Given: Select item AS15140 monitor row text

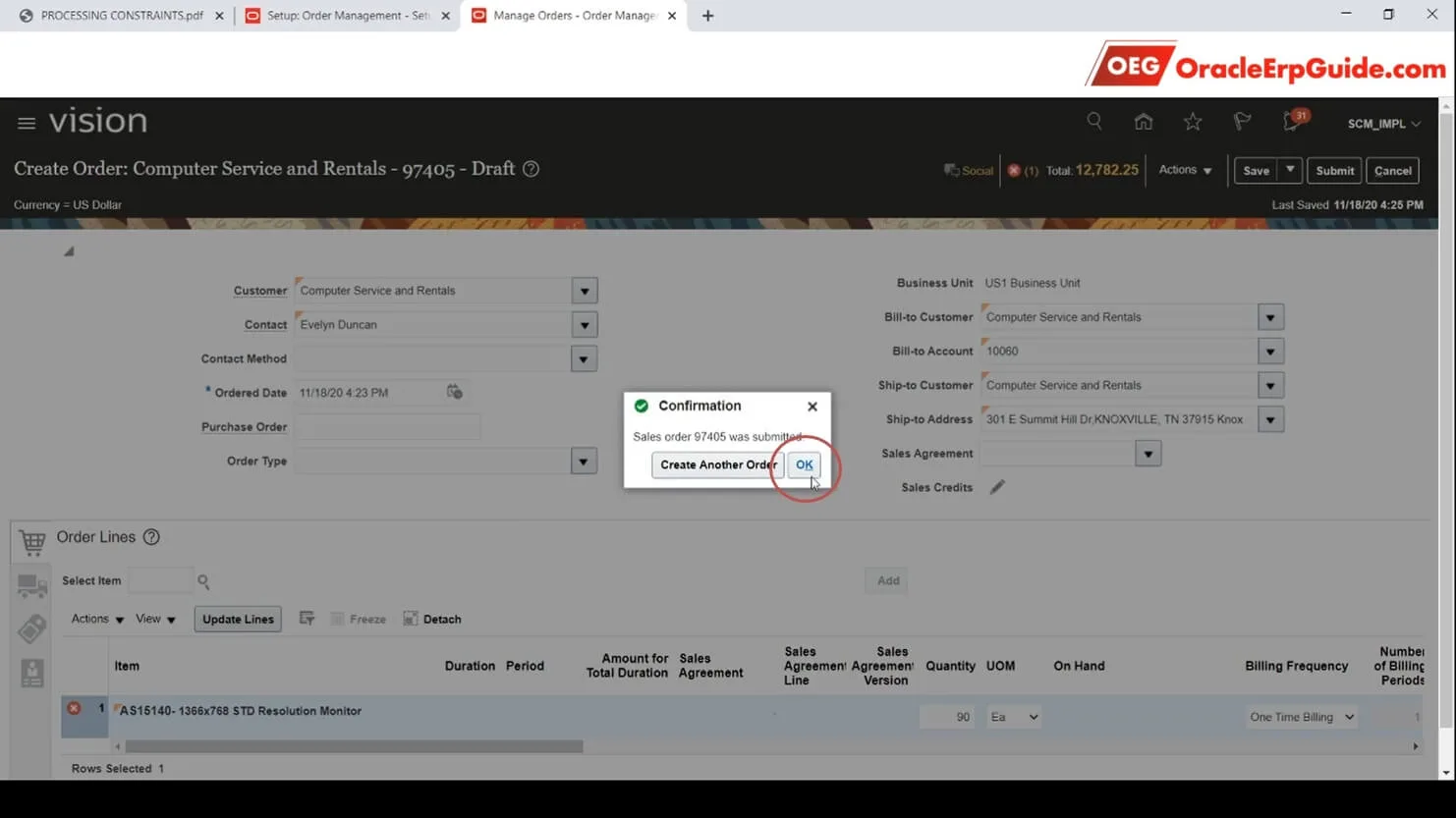Looking at the screenshot, I should click(x=241, y=711).
